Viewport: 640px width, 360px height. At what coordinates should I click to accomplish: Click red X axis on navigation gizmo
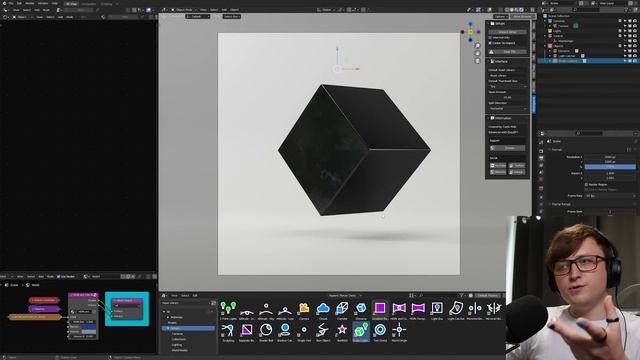tap(478, 32)
